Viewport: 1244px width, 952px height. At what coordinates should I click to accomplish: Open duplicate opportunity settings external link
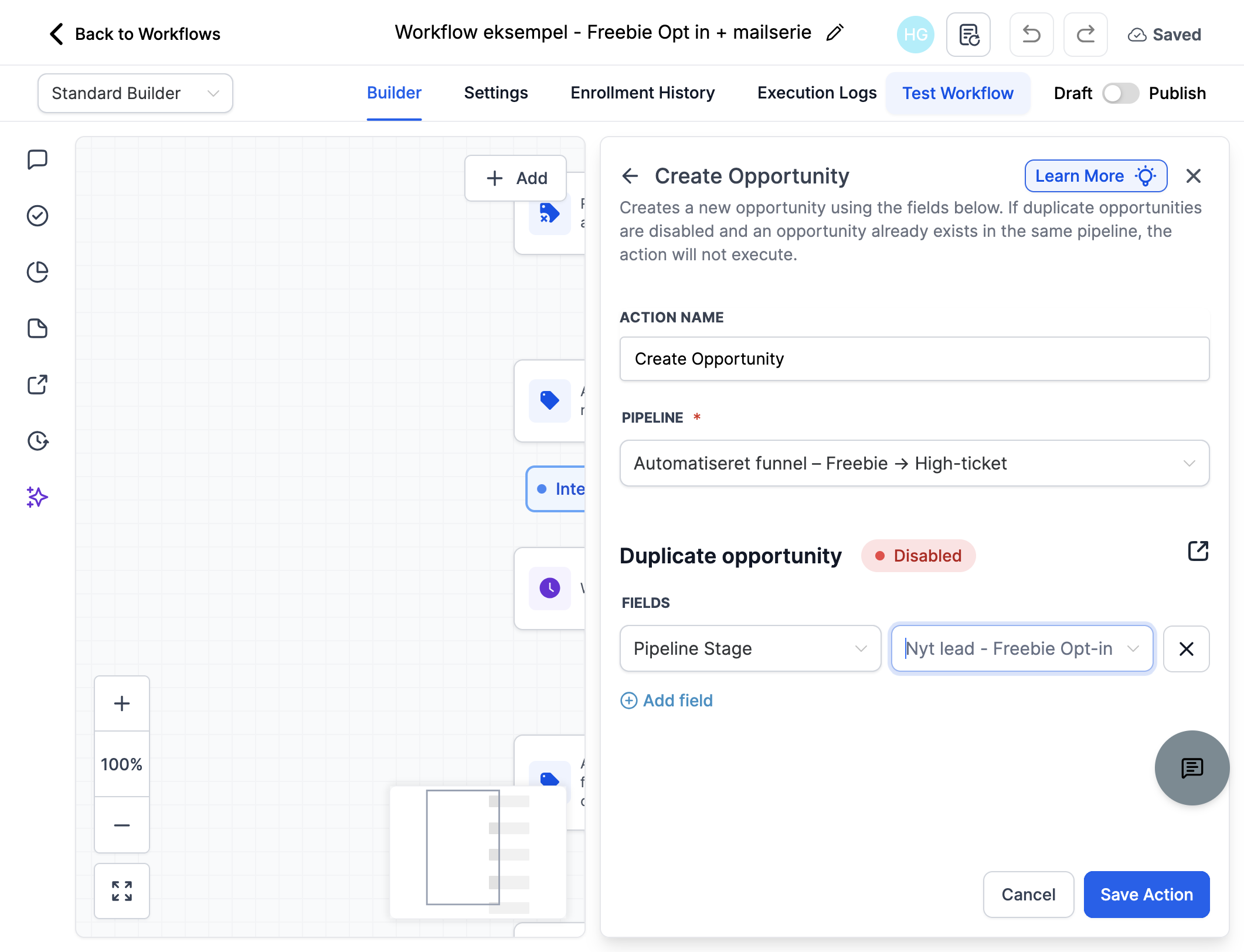tap(1198, 551)
